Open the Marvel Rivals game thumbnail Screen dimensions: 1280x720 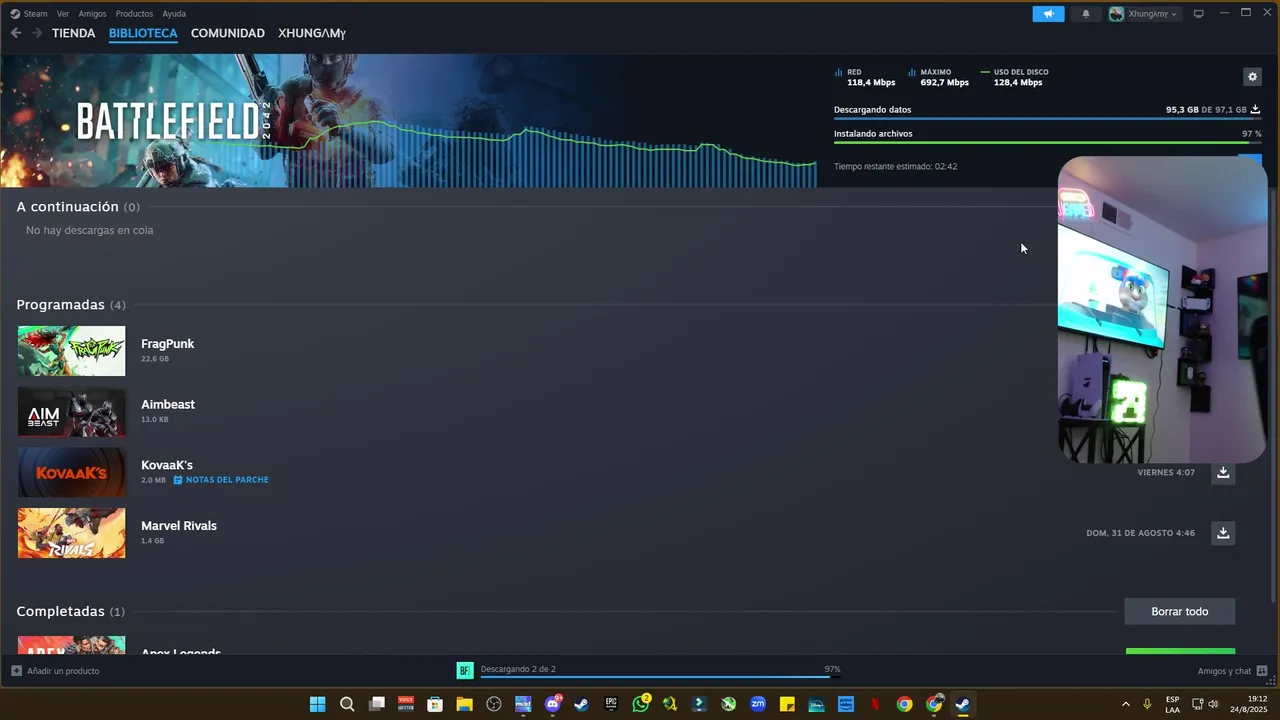click(72, 533)
